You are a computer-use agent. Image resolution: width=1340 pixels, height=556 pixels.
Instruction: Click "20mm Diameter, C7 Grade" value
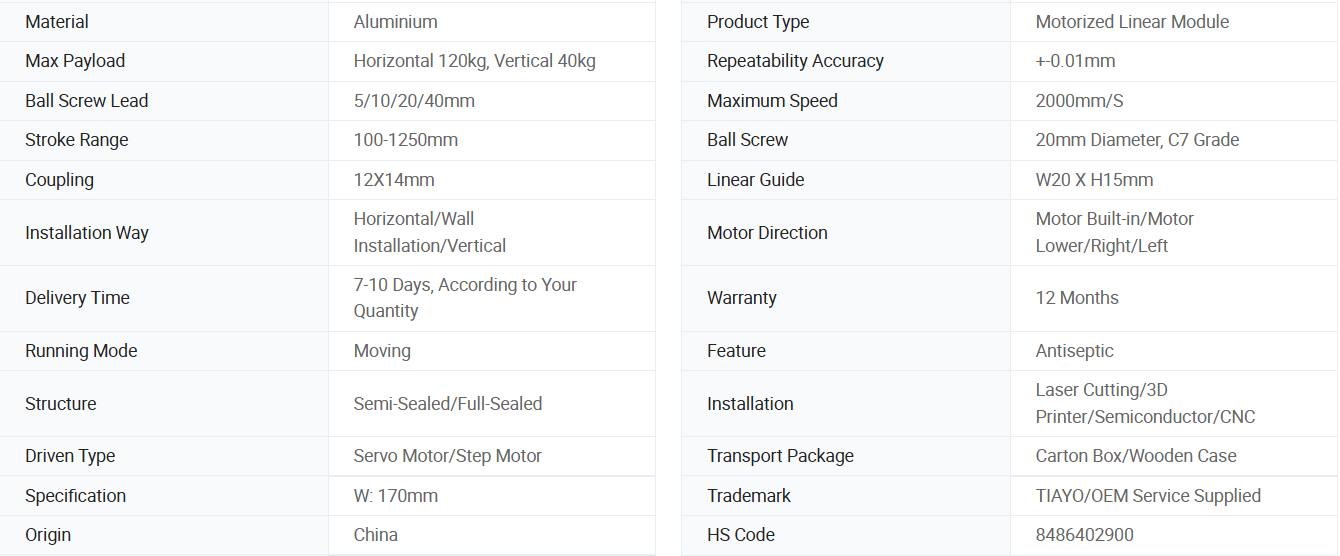click(1137, 140)
